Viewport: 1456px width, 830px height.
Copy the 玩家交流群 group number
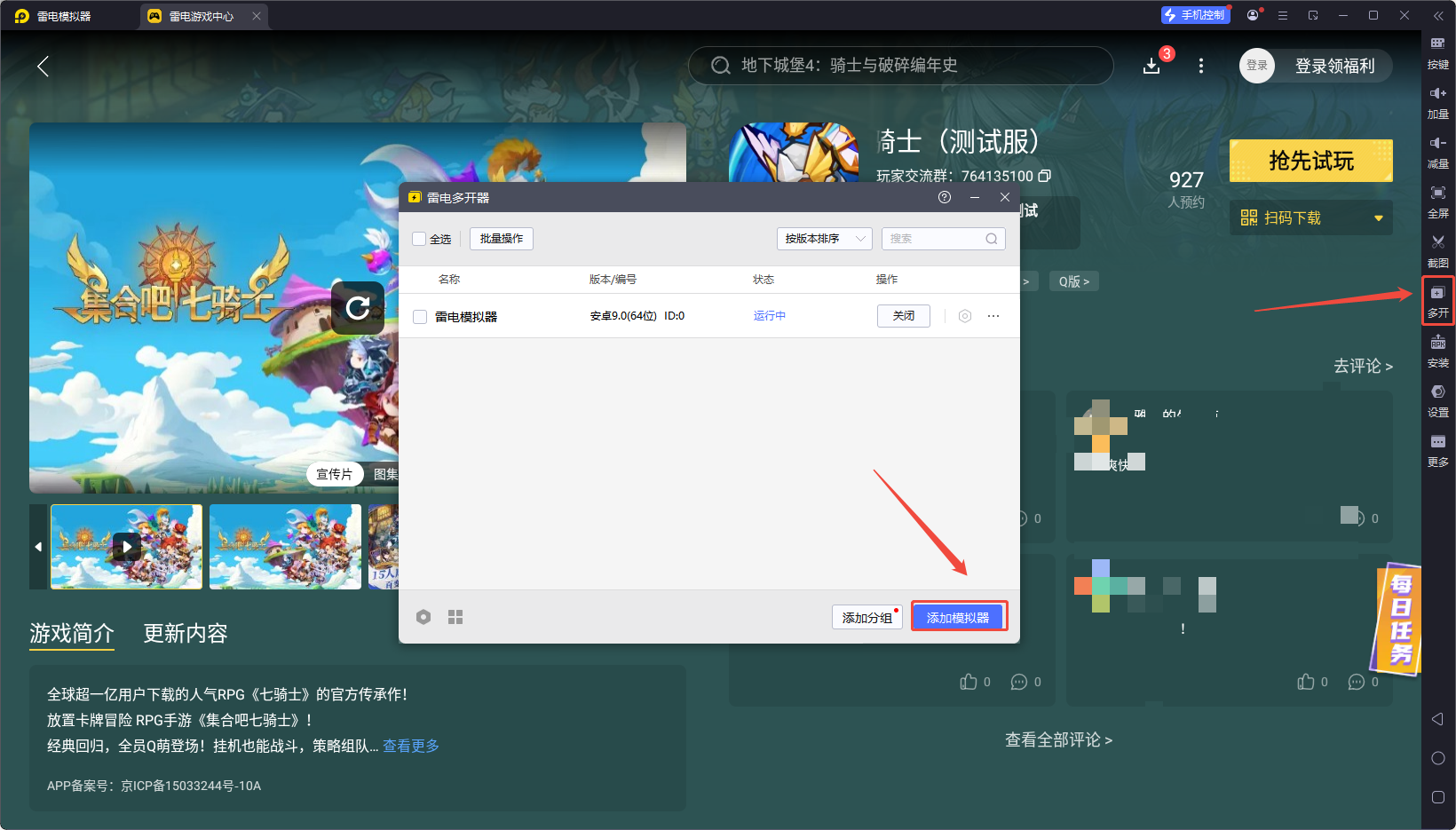pyautogui.click(x=1045, y=176)
